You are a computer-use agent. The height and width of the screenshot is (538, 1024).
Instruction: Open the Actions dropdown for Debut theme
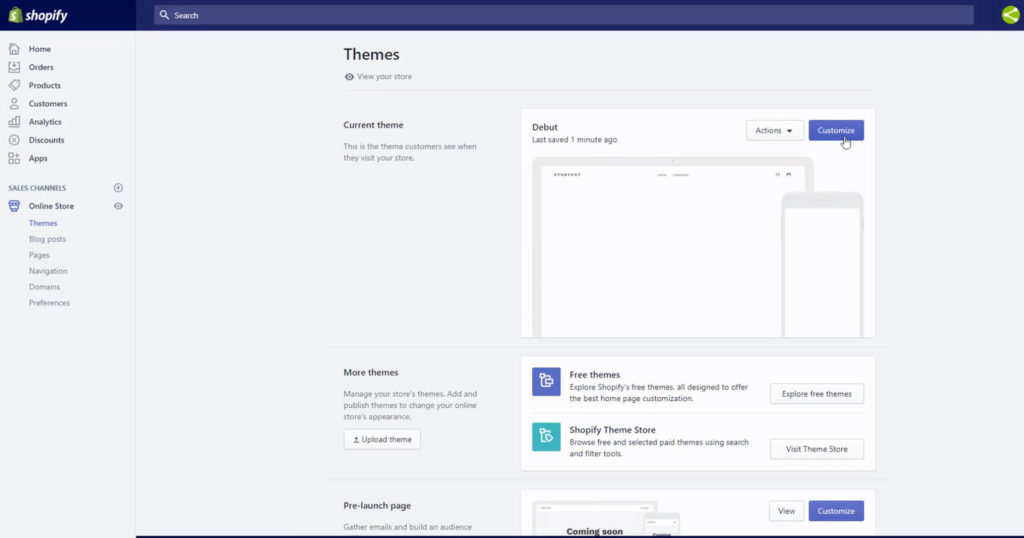coord(775,131)
